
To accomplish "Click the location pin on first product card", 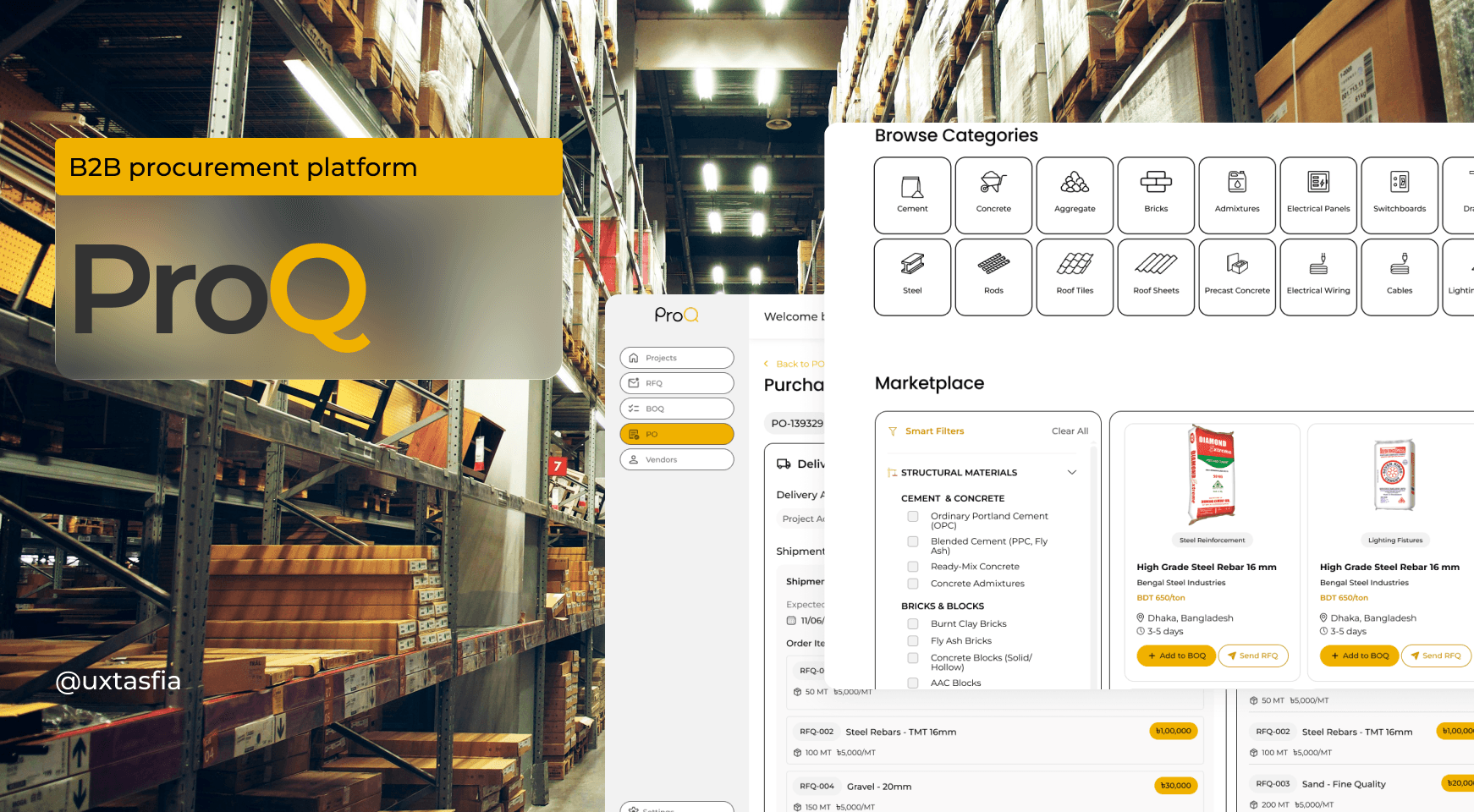I will point(1141,617).
